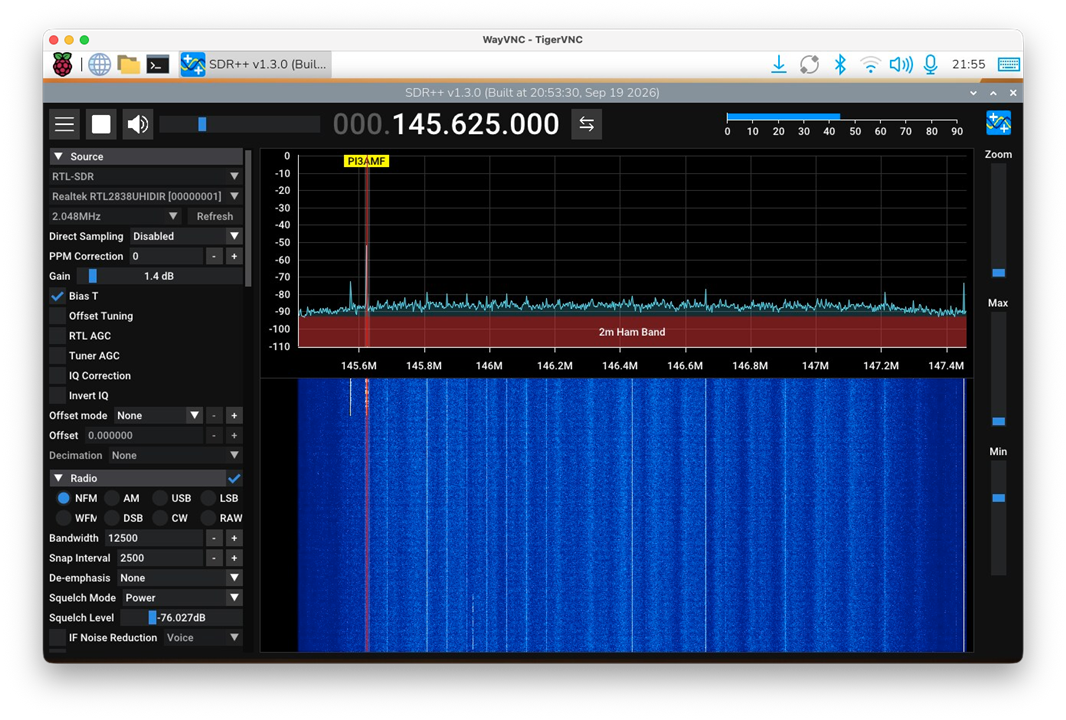
Task: Open the RTL-SDR source type dropdown
Action: 145,176
